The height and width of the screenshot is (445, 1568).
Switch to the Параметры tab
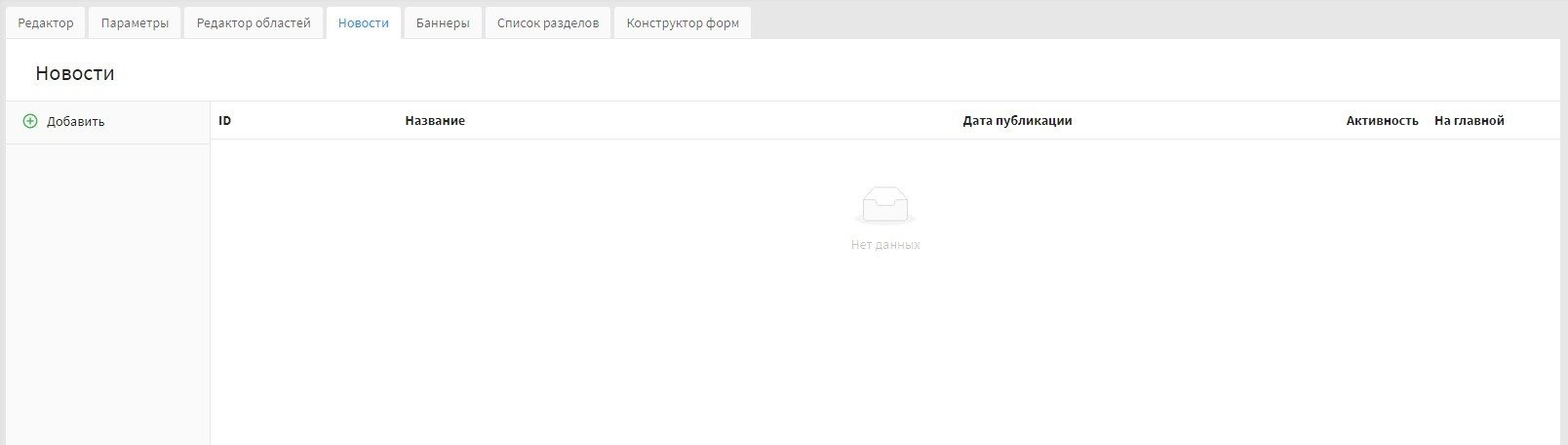coord(135,23)
